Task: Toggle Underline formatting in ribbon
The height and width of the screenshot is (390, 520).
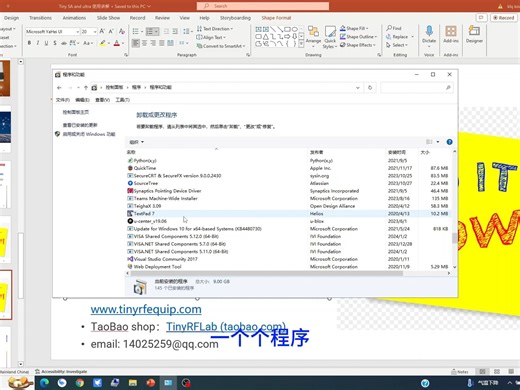Action: tap(46, 43)
